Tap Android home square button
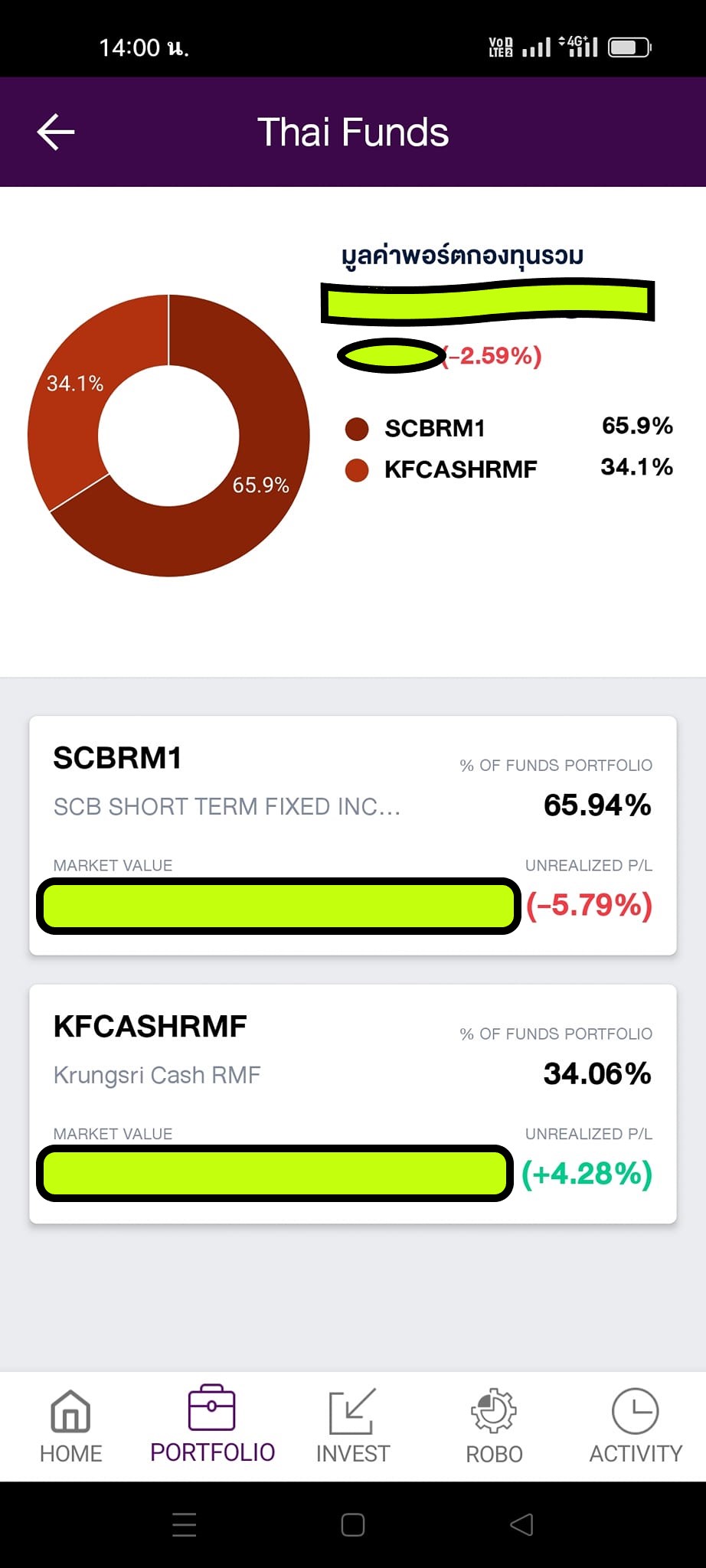Viewport: 706px width, 1568px height. click(353, 1524)
